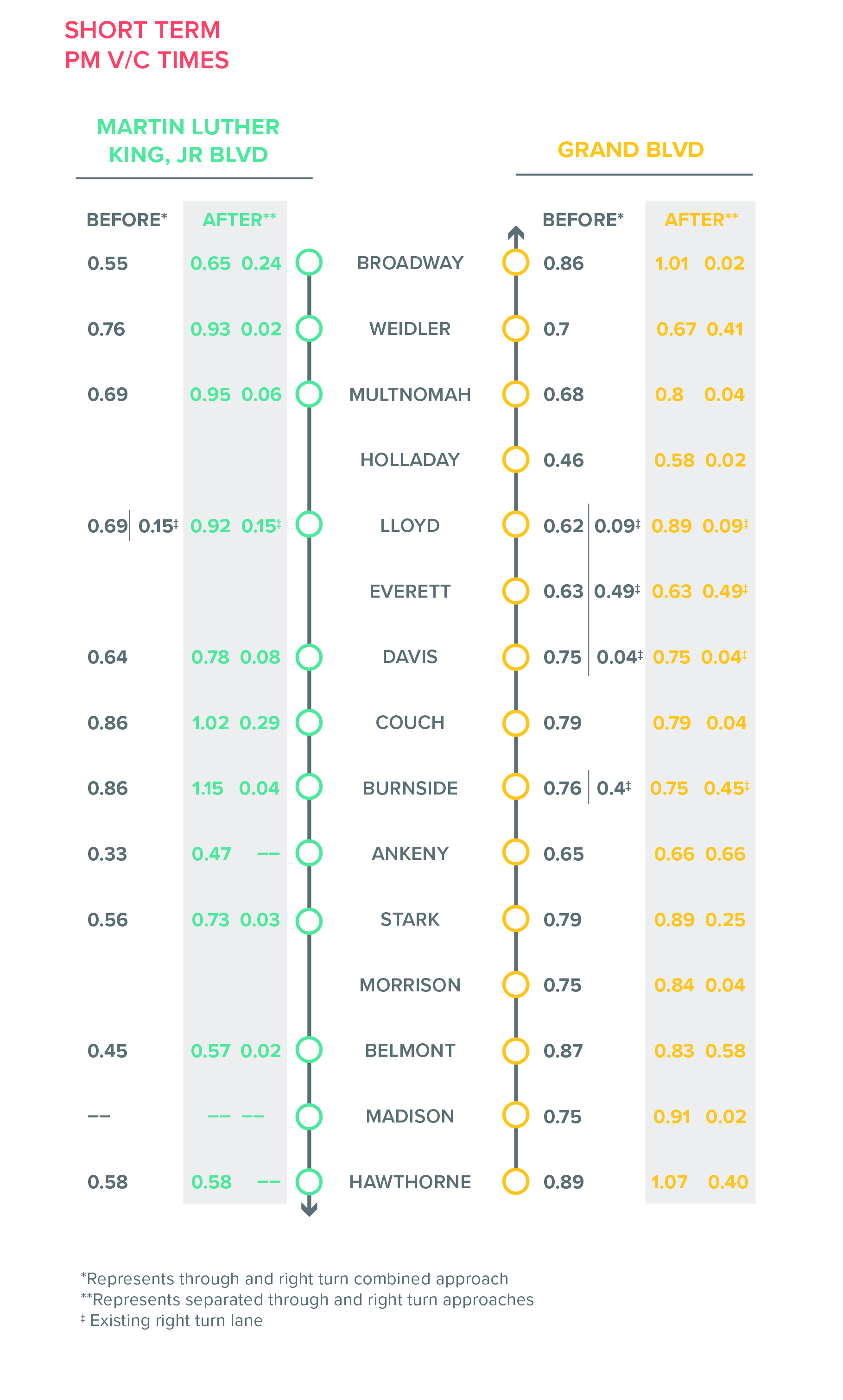Click the upward arrow atop Grand Blvd line

(x=516, y=233)
